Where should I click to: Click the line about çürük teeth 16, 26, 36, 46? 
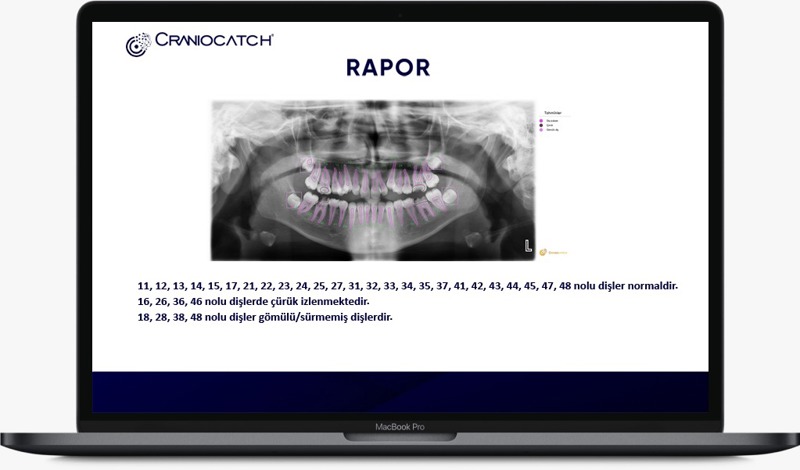[257, 301]
